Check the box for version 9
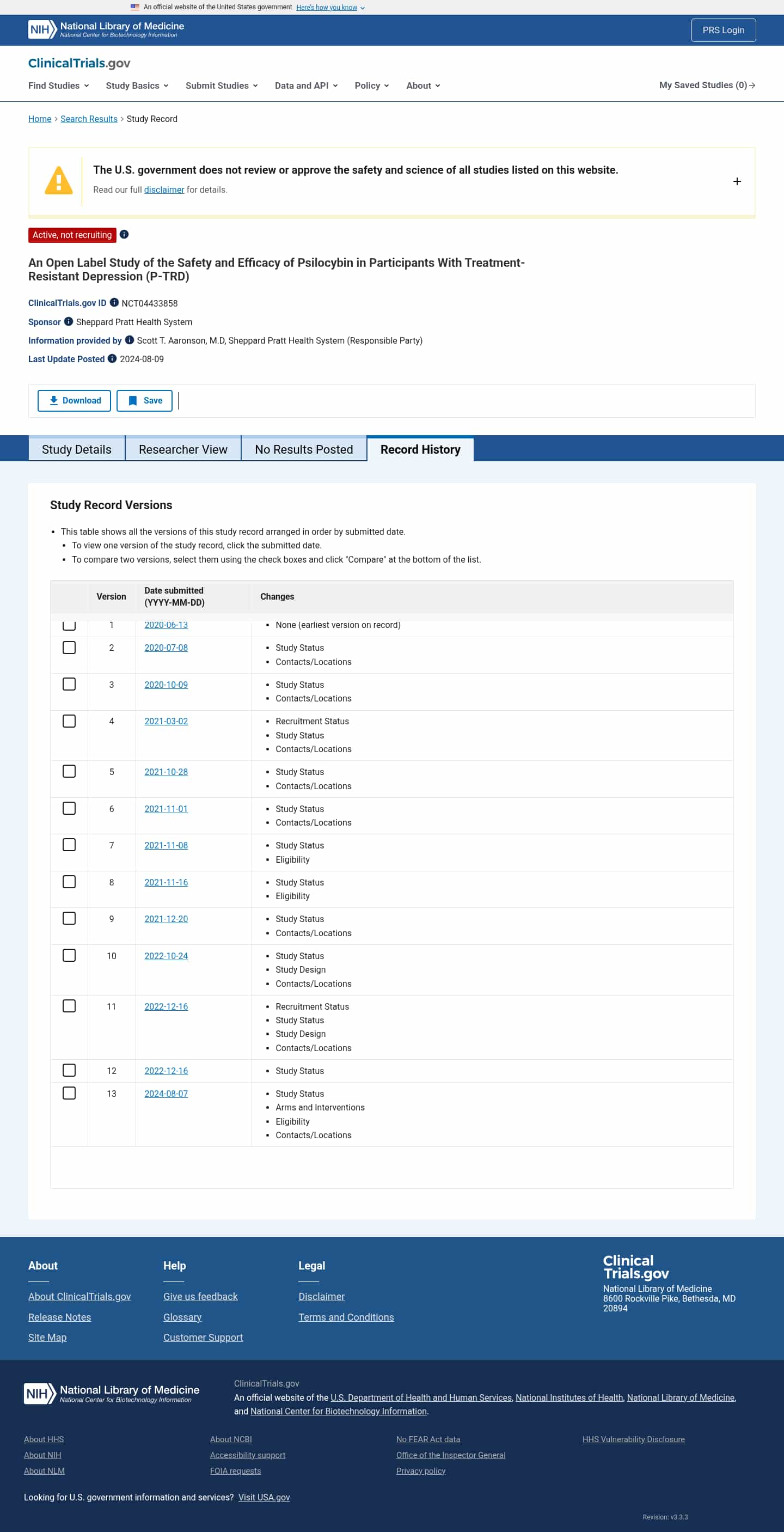The height and width of the screenshot is (1532, 784). coord(69,918)
